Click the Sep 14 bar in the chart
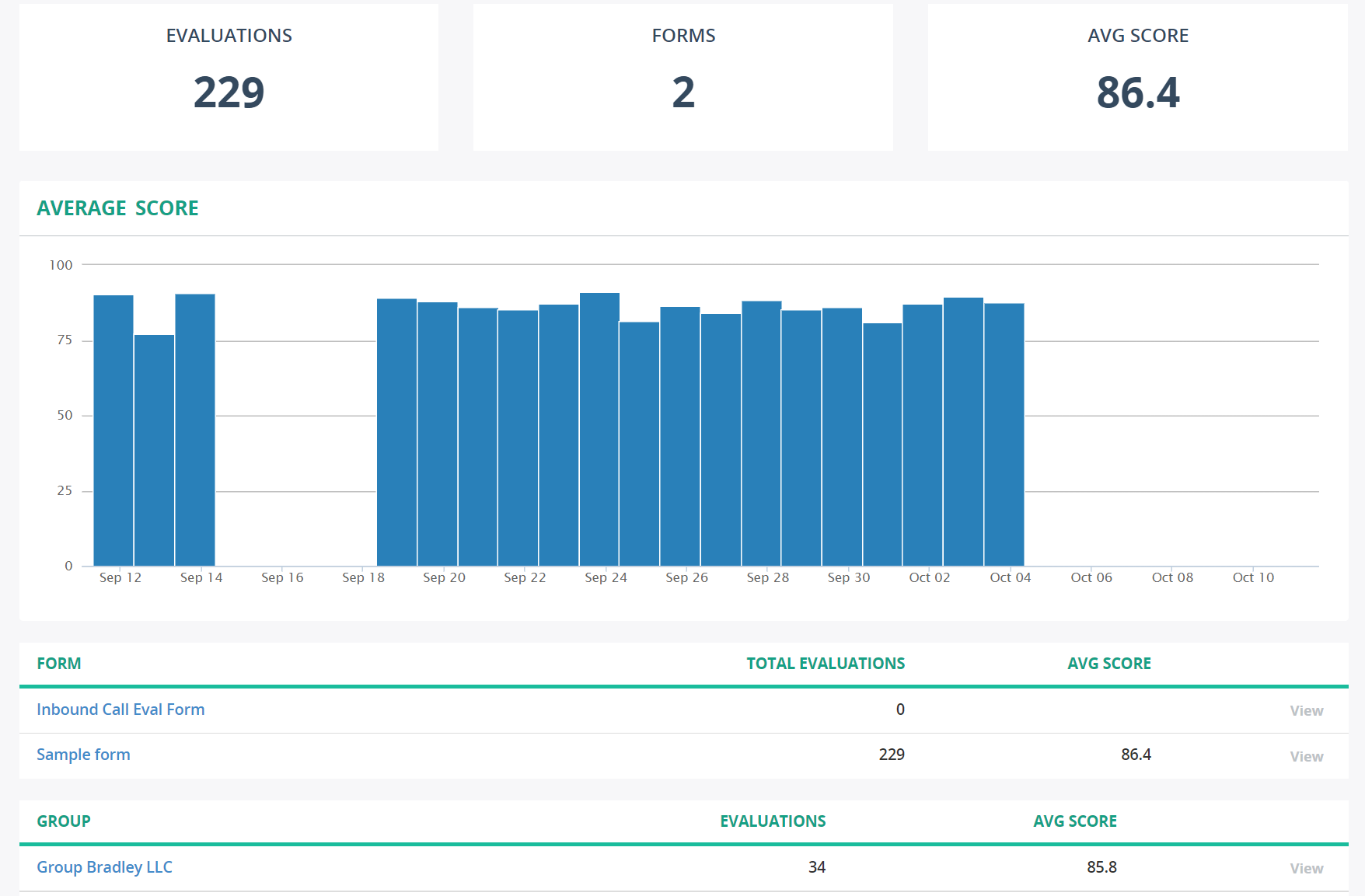Screen dimensions: 1365x896 pos(195,430)
